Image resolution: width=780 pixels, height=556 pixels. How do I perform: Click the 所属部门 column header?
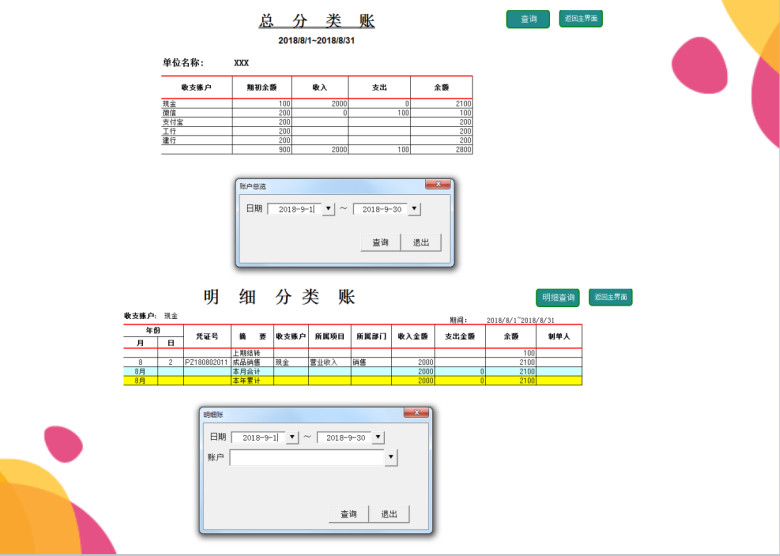371,336
